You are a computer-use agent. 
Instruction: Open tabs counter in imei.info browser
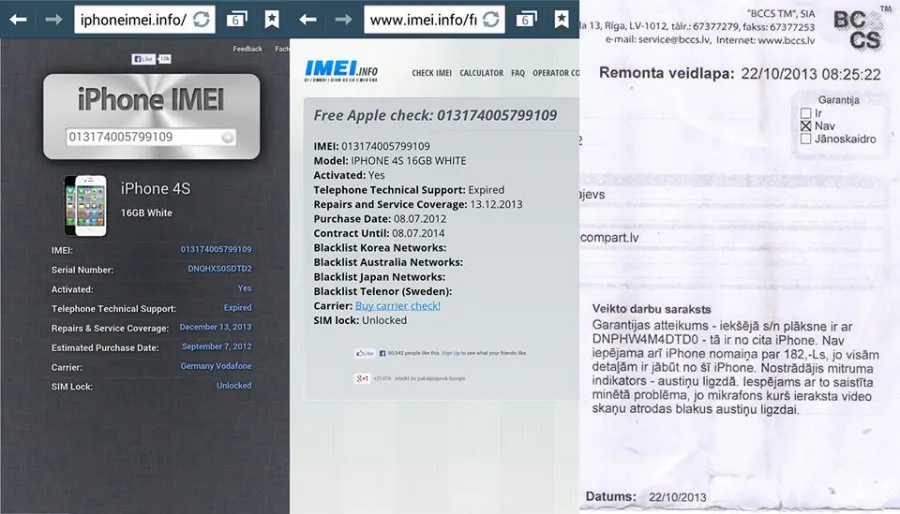tap(526, 20)
